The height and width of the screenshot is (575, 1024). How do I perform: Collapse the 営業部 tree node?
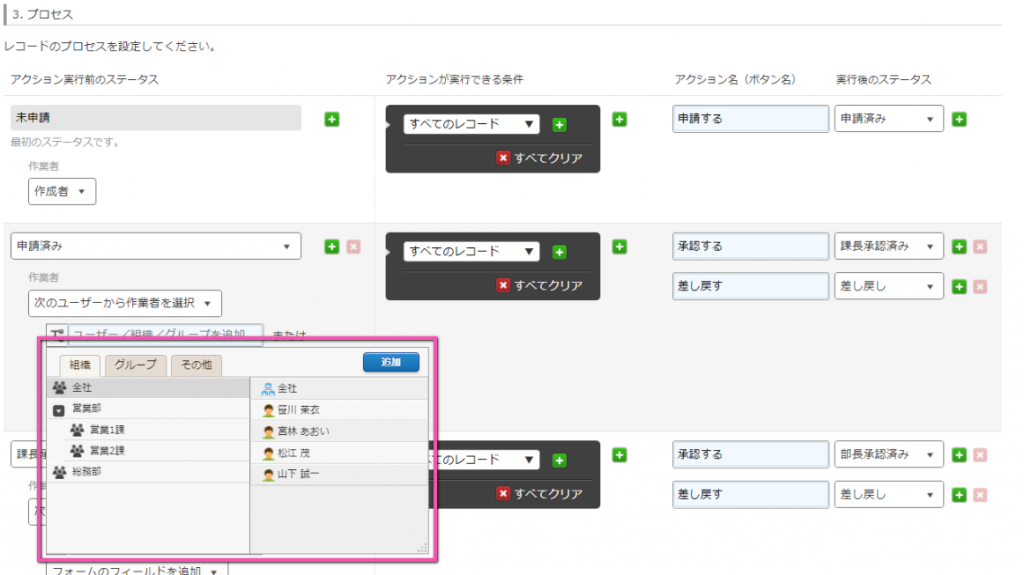click(59, 410)
